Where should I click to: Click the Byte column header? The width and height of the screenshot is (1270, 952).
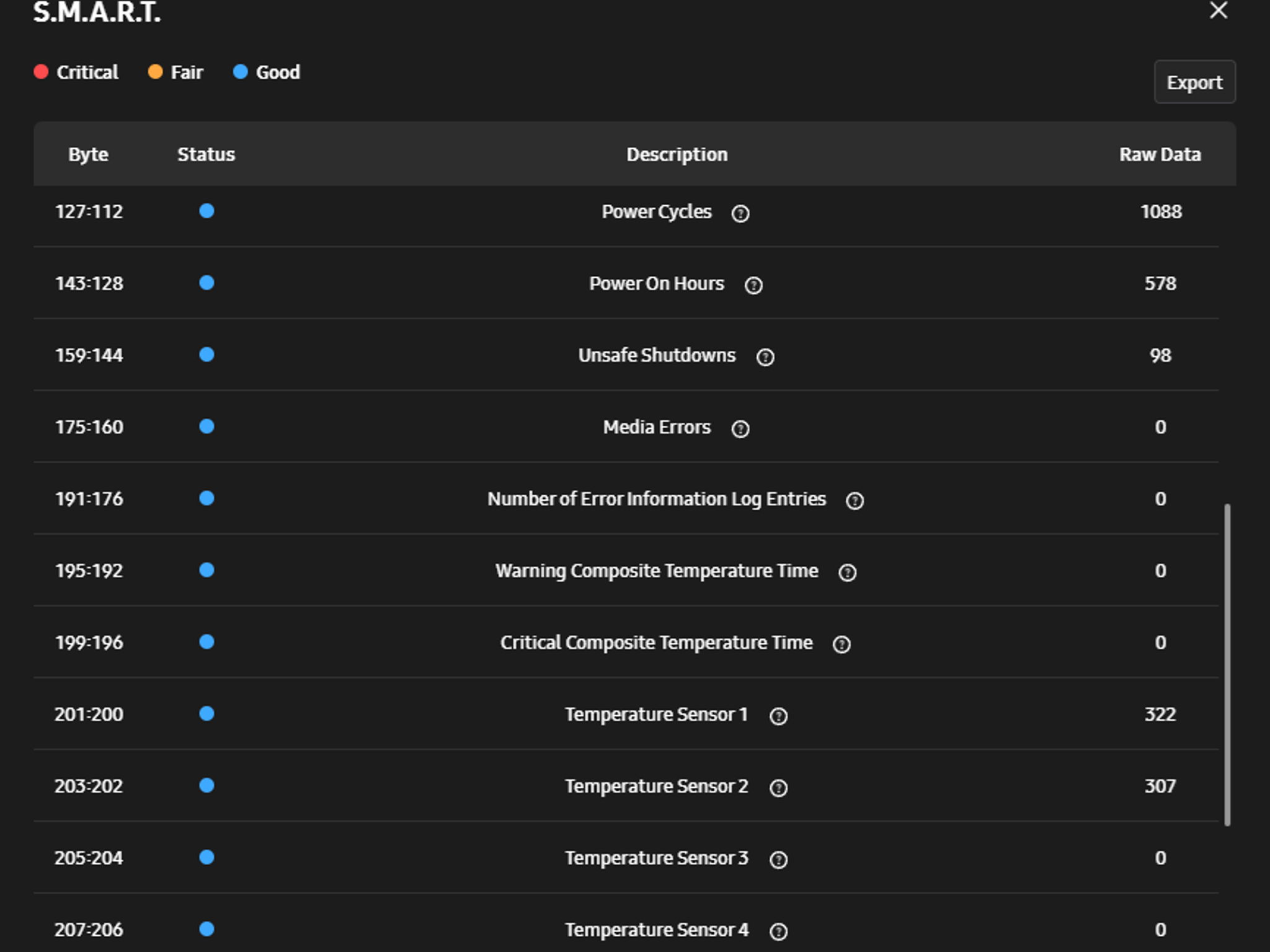(x=88, y=154)
